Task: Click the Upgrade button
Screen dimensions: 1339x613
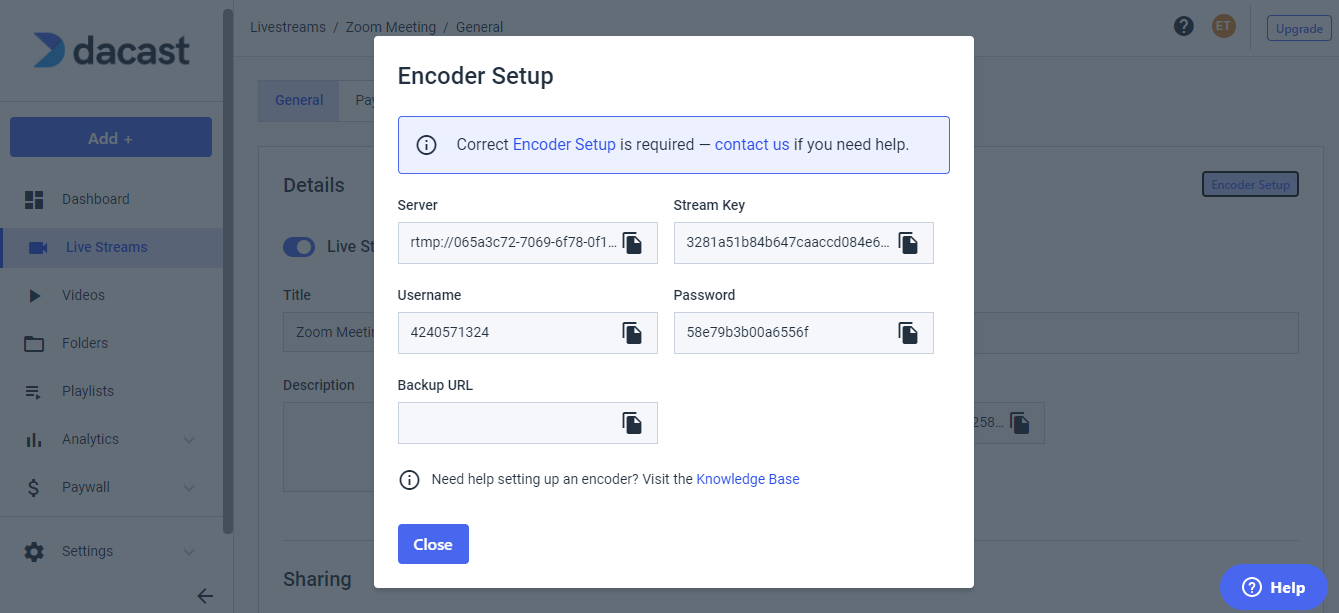Action: click(1299, 29)
